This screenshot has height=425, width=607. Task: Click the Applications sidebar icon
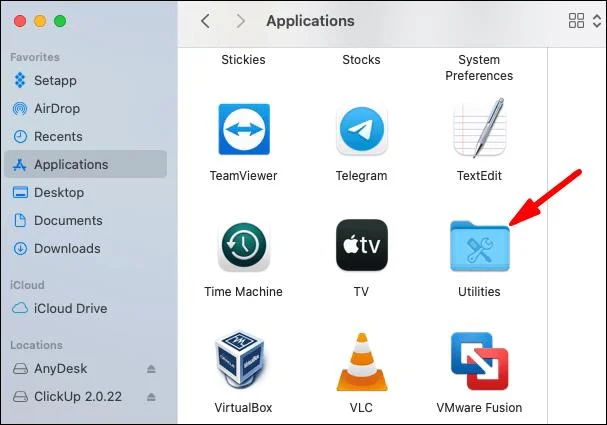coord(20,165)
